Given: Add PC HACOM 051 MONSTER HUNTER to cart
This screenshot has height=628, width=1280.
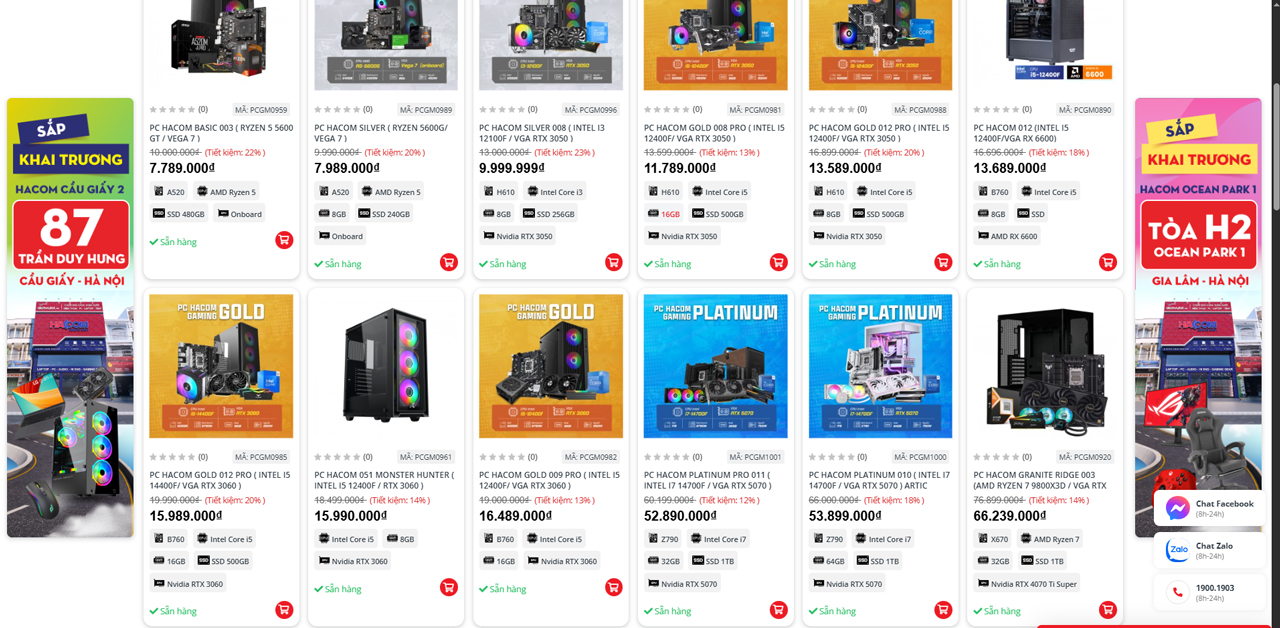Looking at the screenshot, I should coord(448,587).
